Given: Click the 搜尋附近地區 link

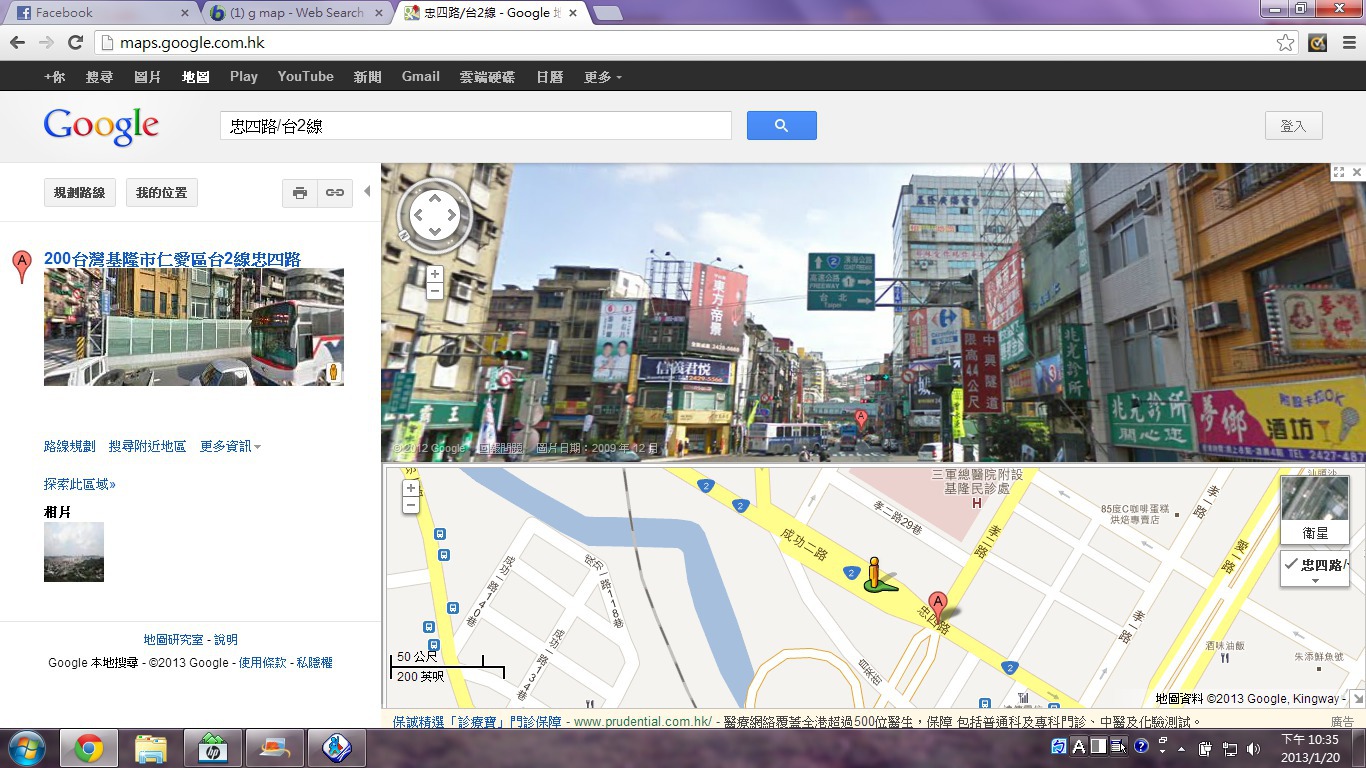Looking at the screenshot, I should tap(147, 446).
